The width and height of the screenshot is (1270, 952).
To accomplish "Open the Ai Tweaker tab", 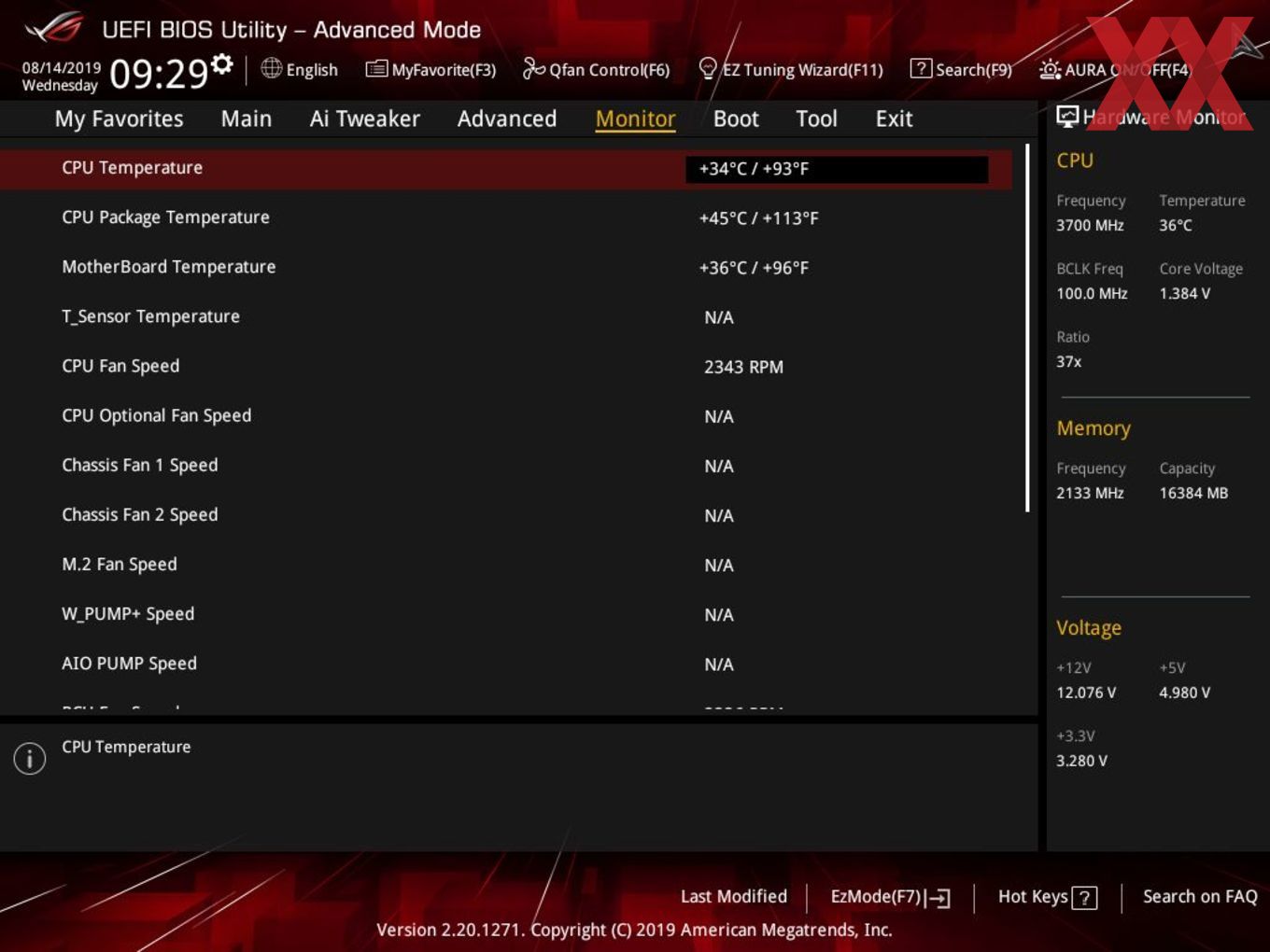I will (x=364, y=119).
